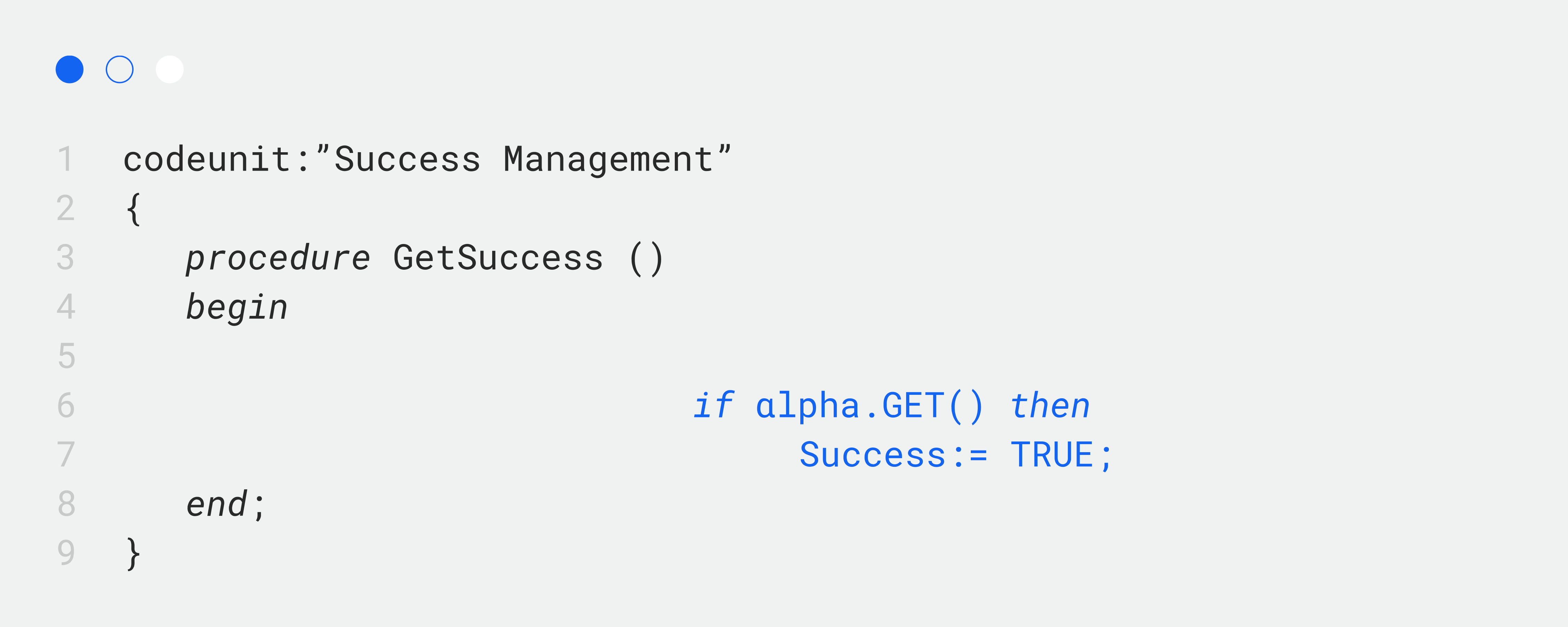Image resolution: width=1568 pixels, height=627 pixels.
Task: Click the white window dot
Action: coord(169,69)
